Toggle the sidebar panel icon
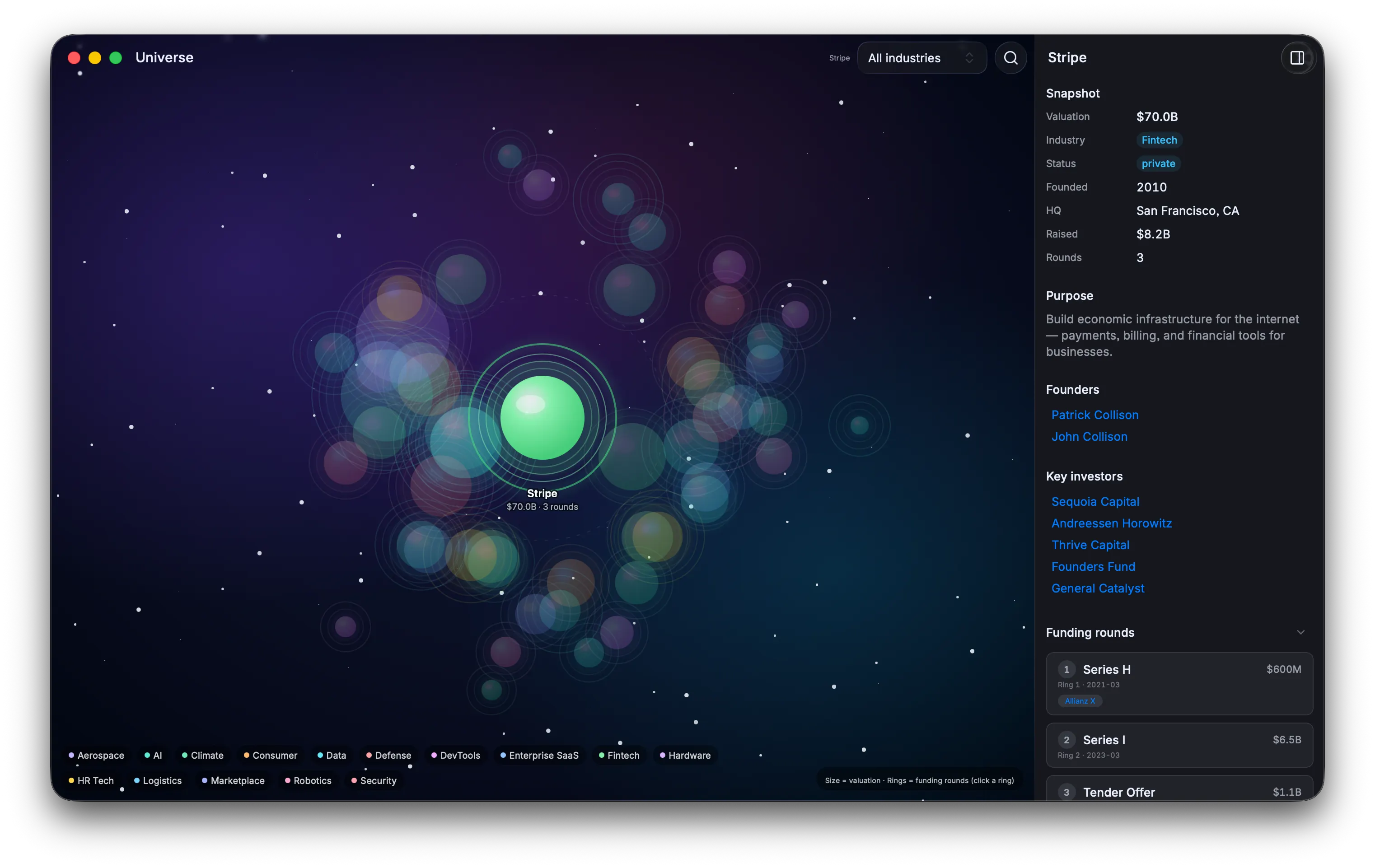The height and width of the screenshot is (868, 1375). pos(1297,58)
